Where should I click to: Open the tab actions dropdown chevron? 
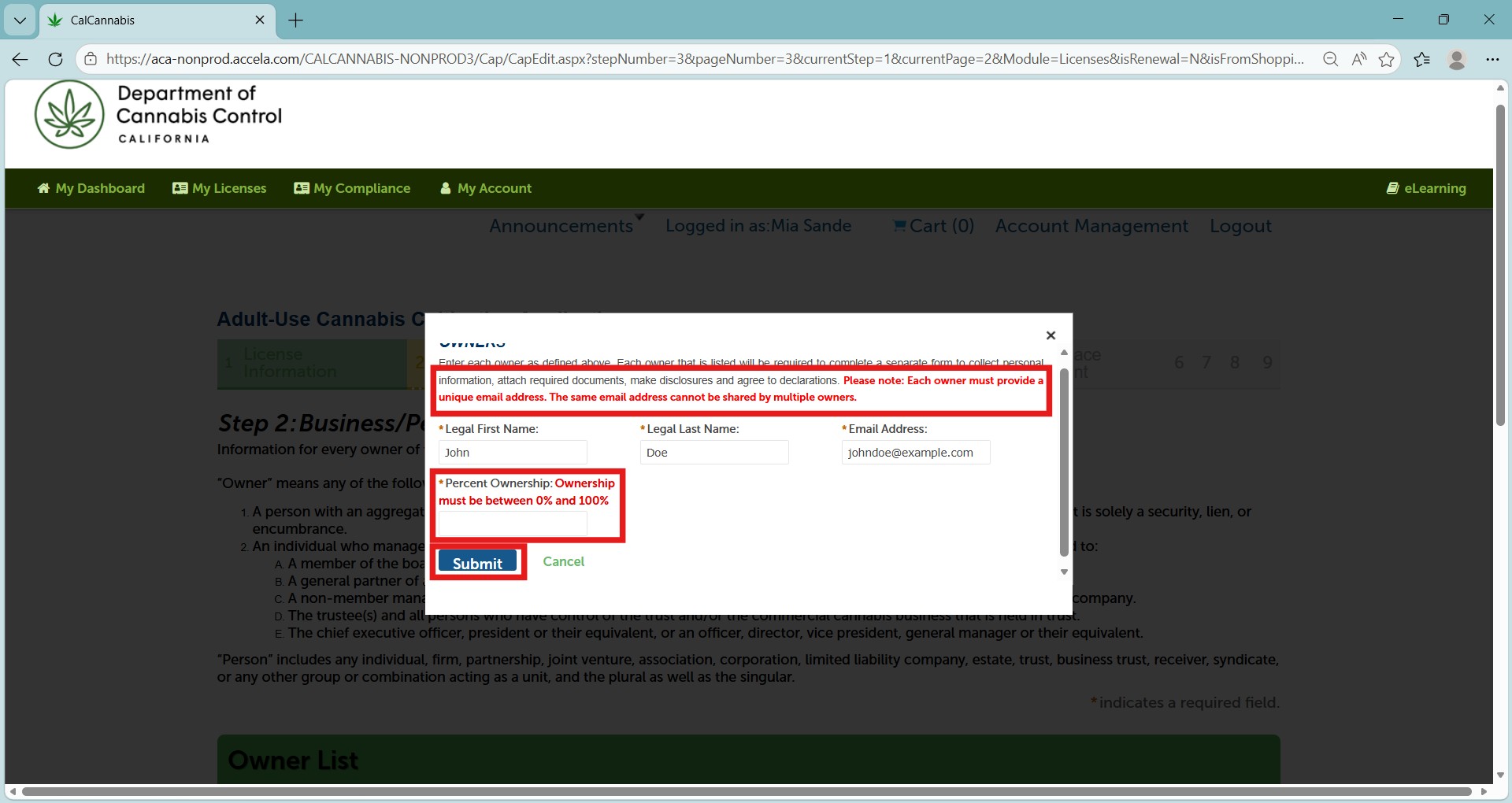[20, 20]
